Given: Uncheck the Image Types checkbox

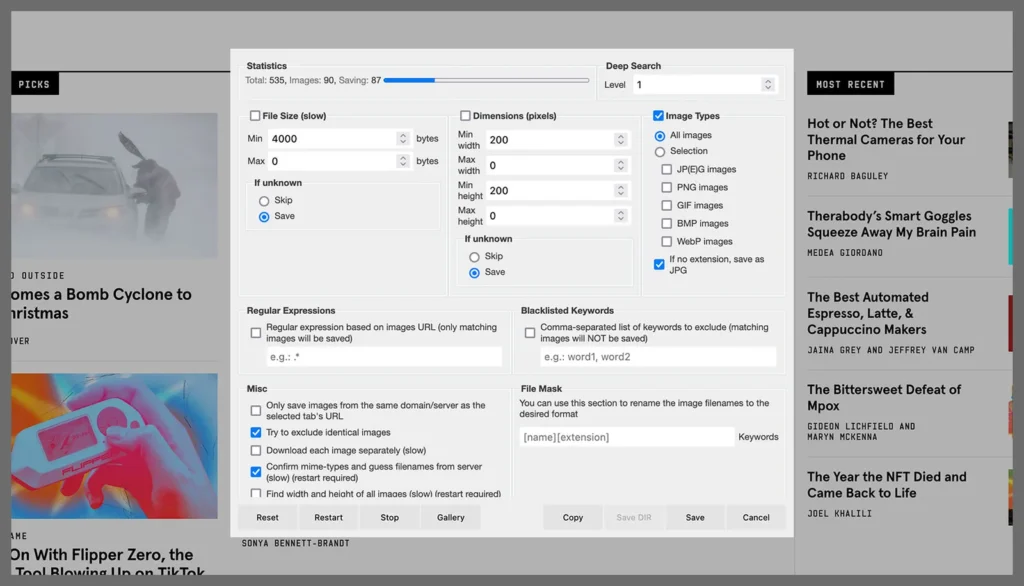Looking at the screenshot, I should click(x=658, y=116).
